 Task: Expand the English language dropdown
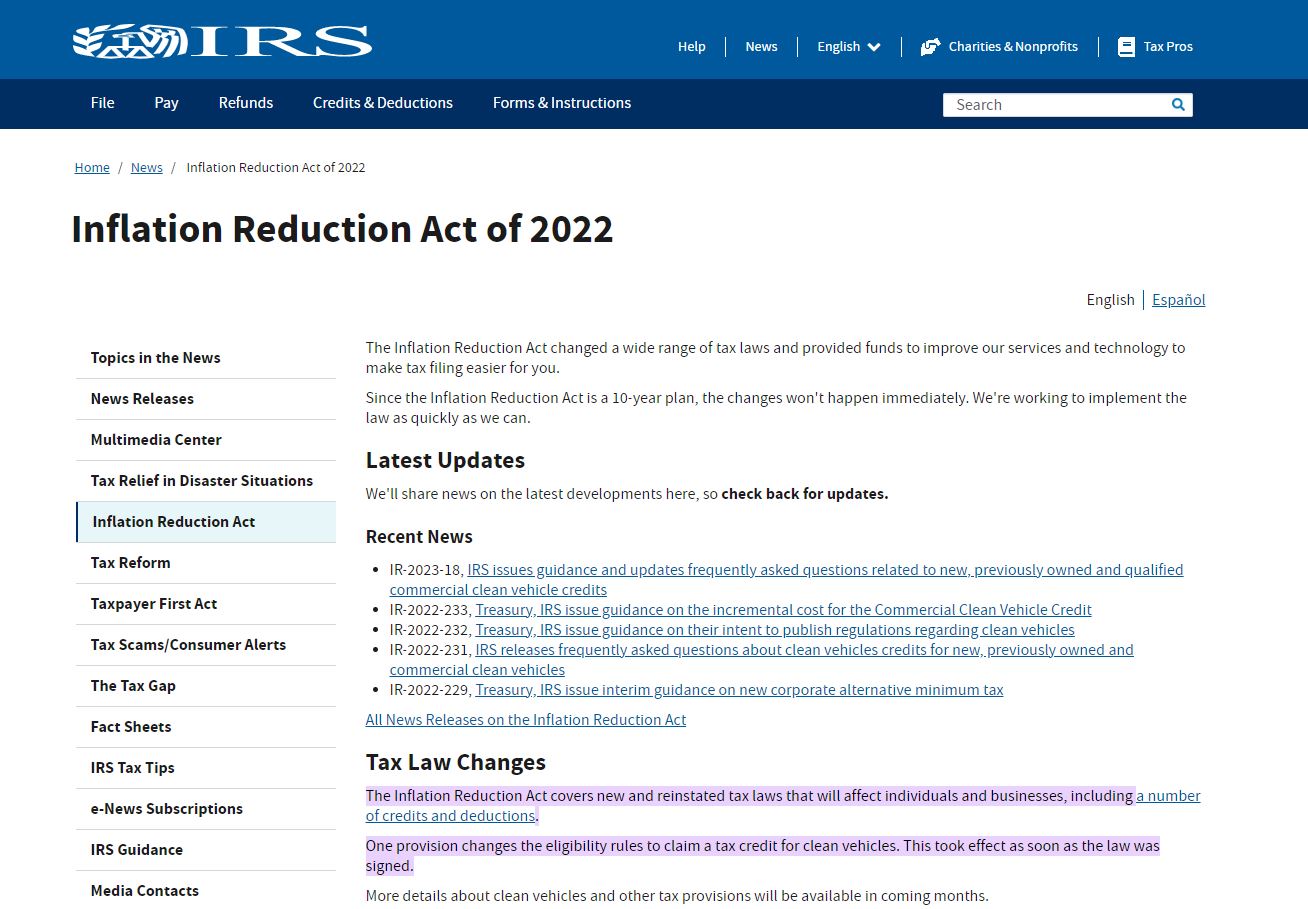pos(848,46)
